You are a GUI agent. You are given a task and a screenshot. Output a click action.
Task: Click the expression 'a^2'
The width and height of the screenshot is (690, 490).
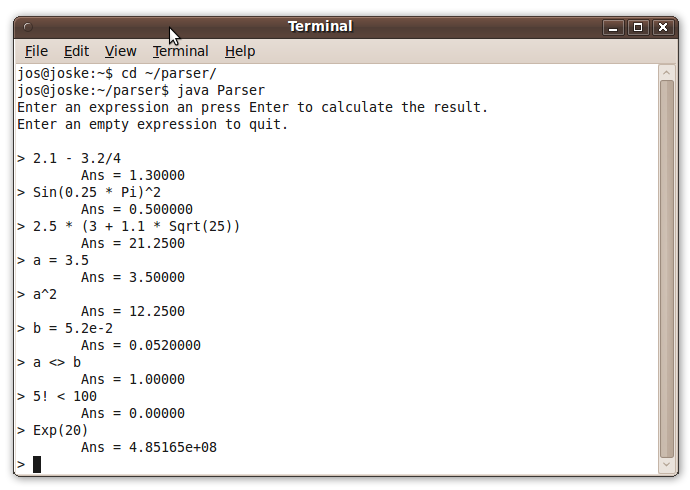pyautogui.click(x=45, y=294)
